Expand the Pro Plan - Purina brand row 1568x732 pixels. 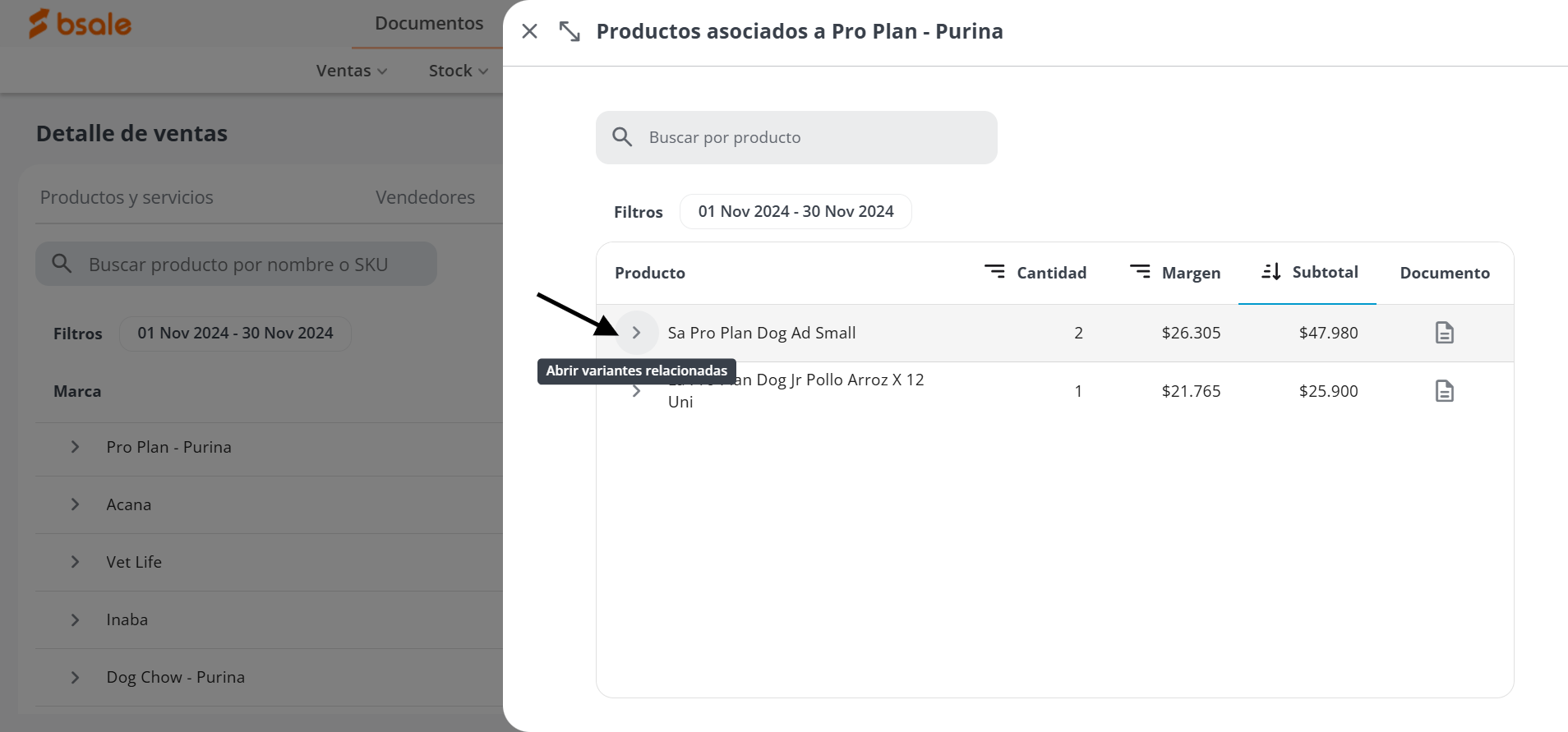pos(75,447)
